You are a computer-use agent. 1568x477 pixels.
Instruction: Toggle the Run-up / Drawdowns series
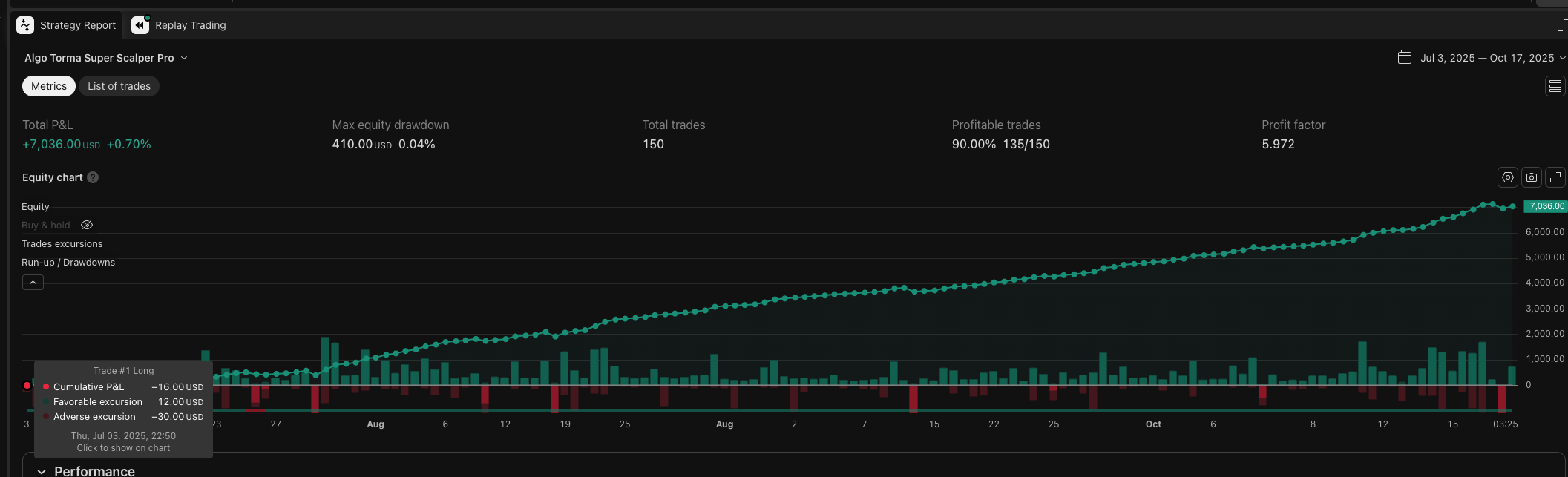pos(68,263)
